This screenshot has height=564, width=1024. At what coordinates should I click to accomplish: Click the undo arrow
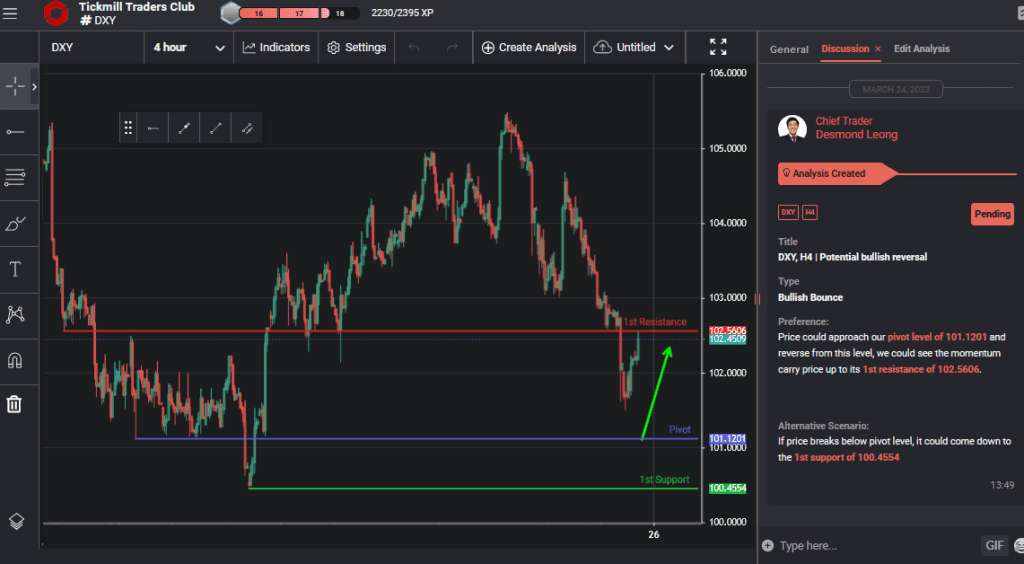pyautogui.click(x=413, y=48)
